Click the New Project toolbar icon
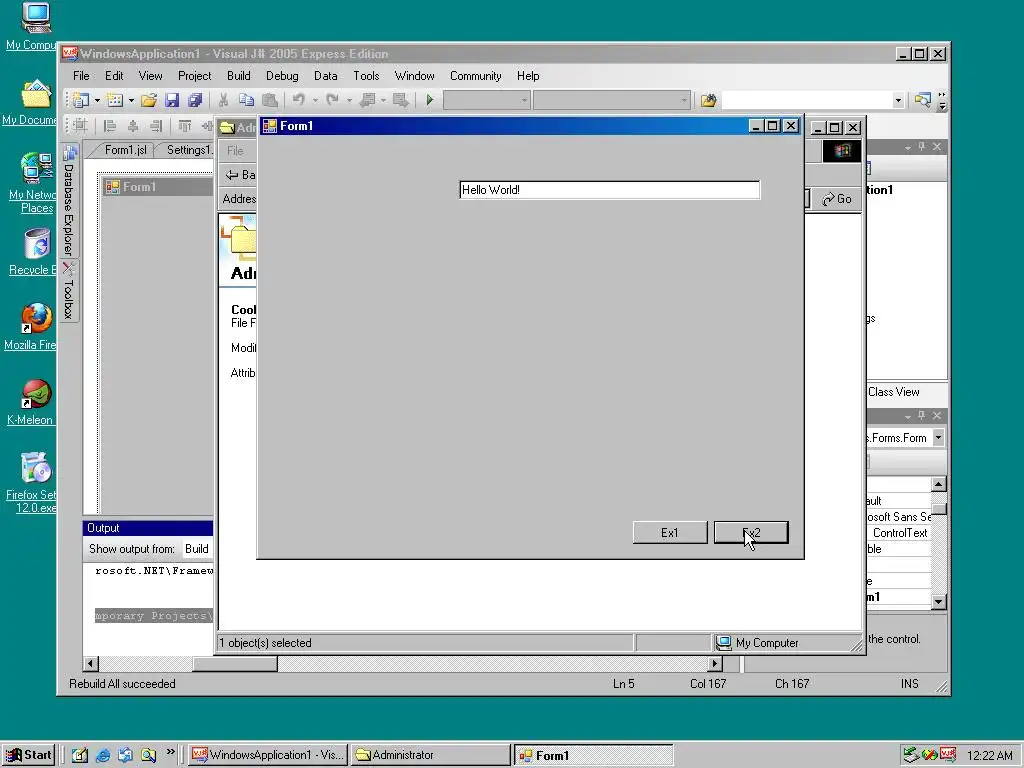1024x768 pixels. pos(81,100)
